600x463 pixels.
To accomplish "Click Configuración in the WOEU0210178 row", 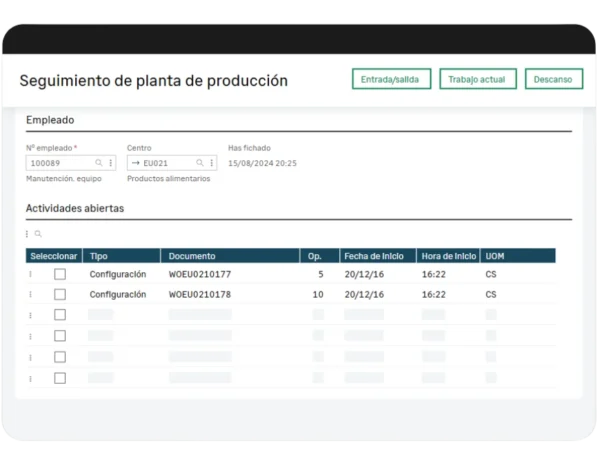I will [118, 295].
